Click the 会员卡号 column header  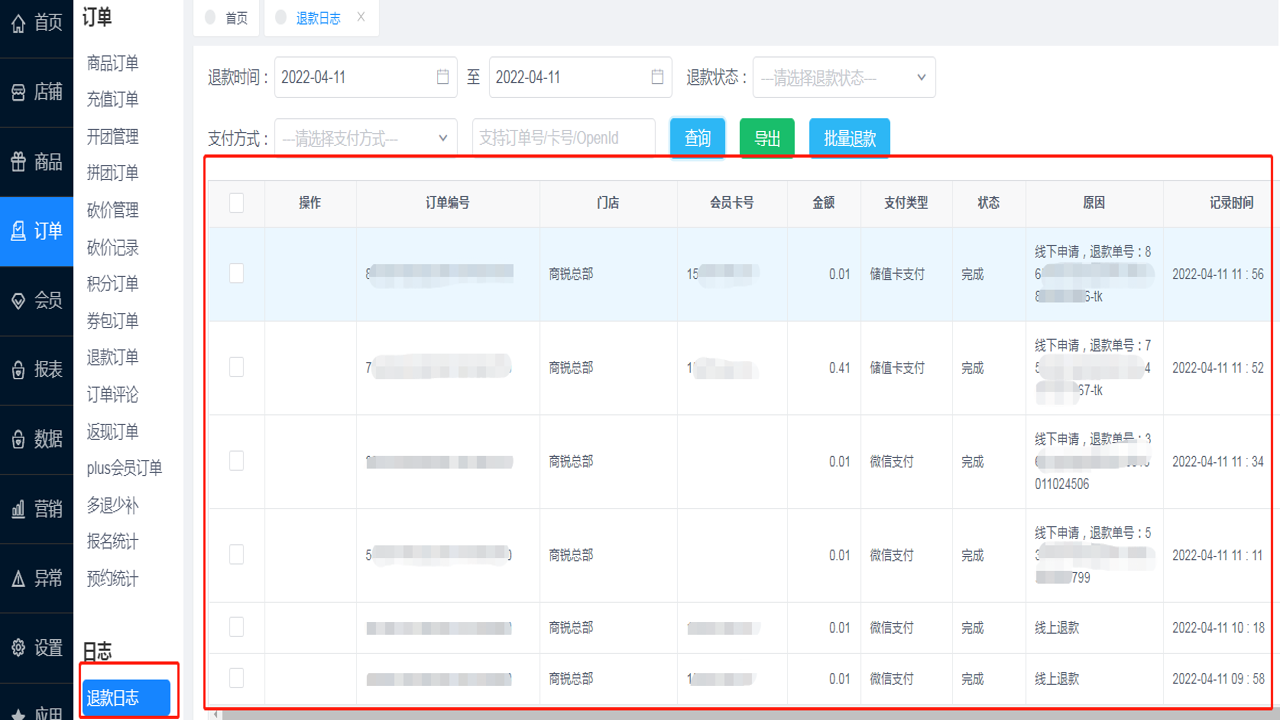(x=732, y=203)
